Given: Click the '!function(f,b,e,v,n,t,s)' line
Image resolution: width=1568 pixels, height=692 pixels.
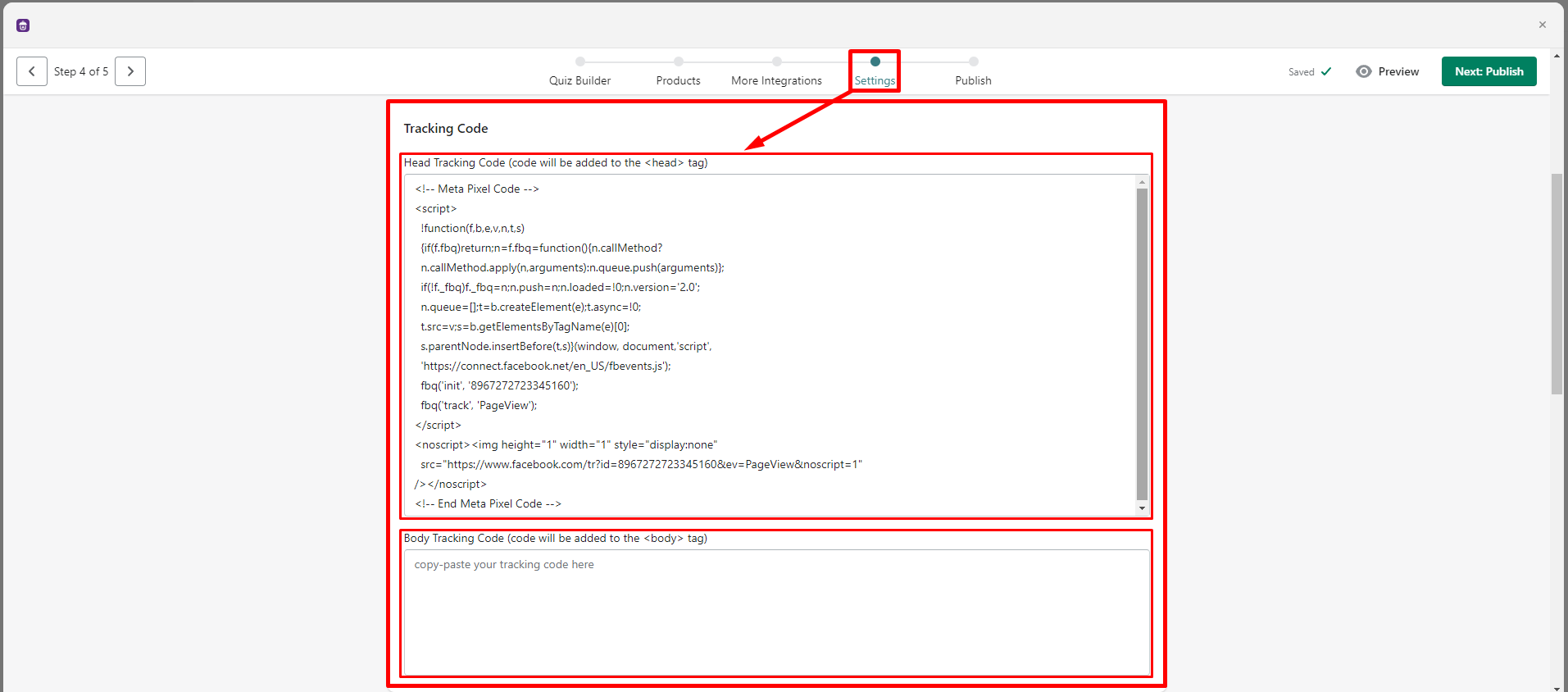Looking at the screenshot, I should click(472, 228).
